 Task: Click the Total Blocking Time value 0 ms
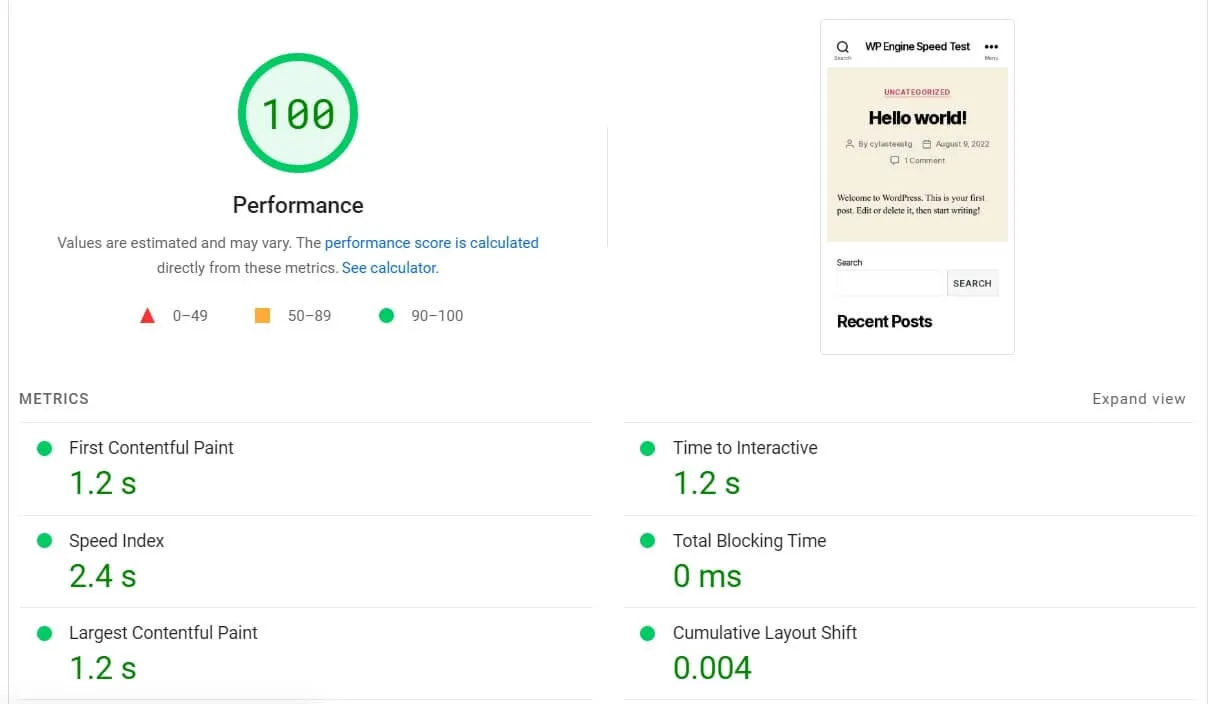[708, 576]
